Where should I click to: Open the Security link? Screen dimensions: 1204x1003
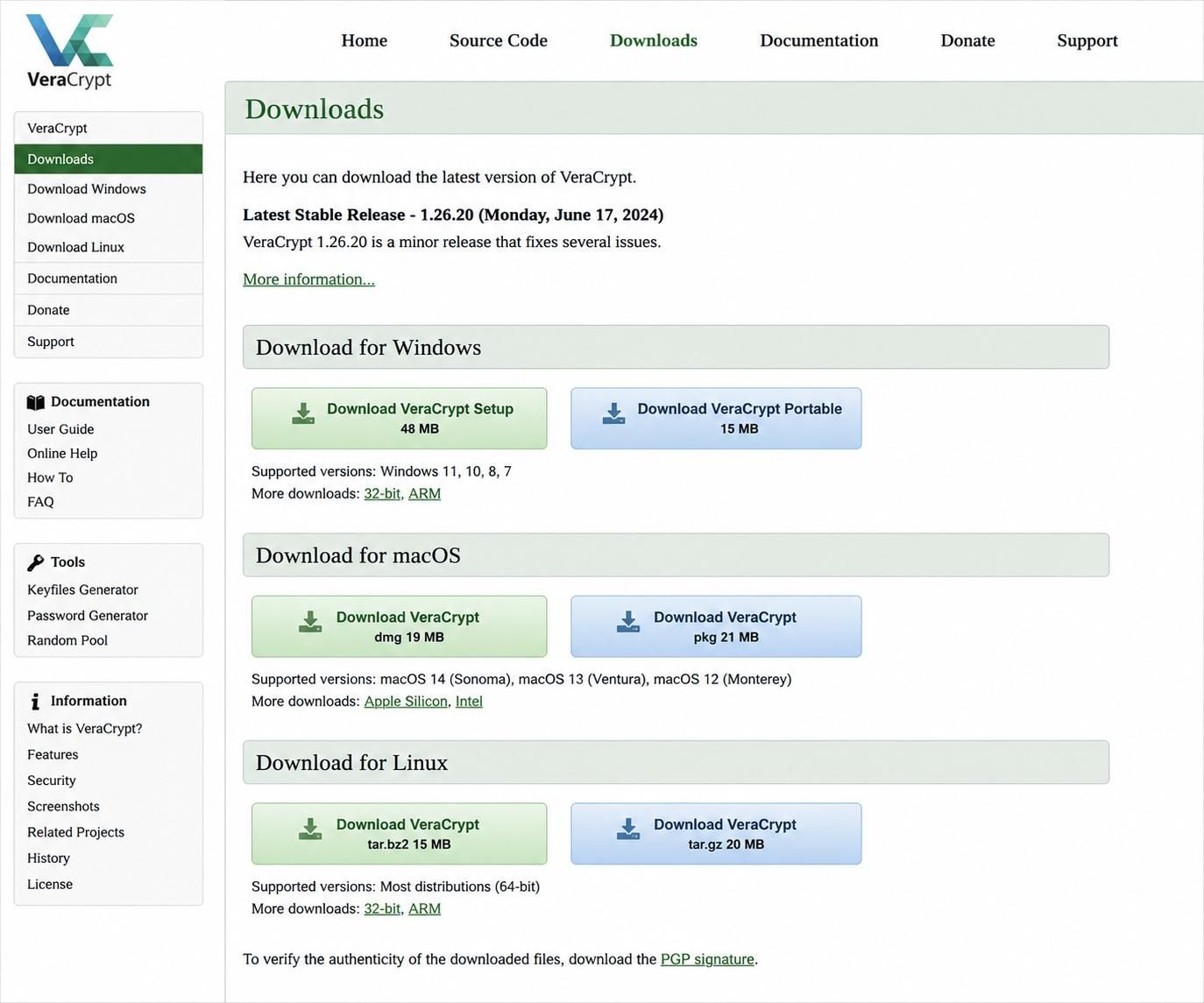(x=52, y=781)
